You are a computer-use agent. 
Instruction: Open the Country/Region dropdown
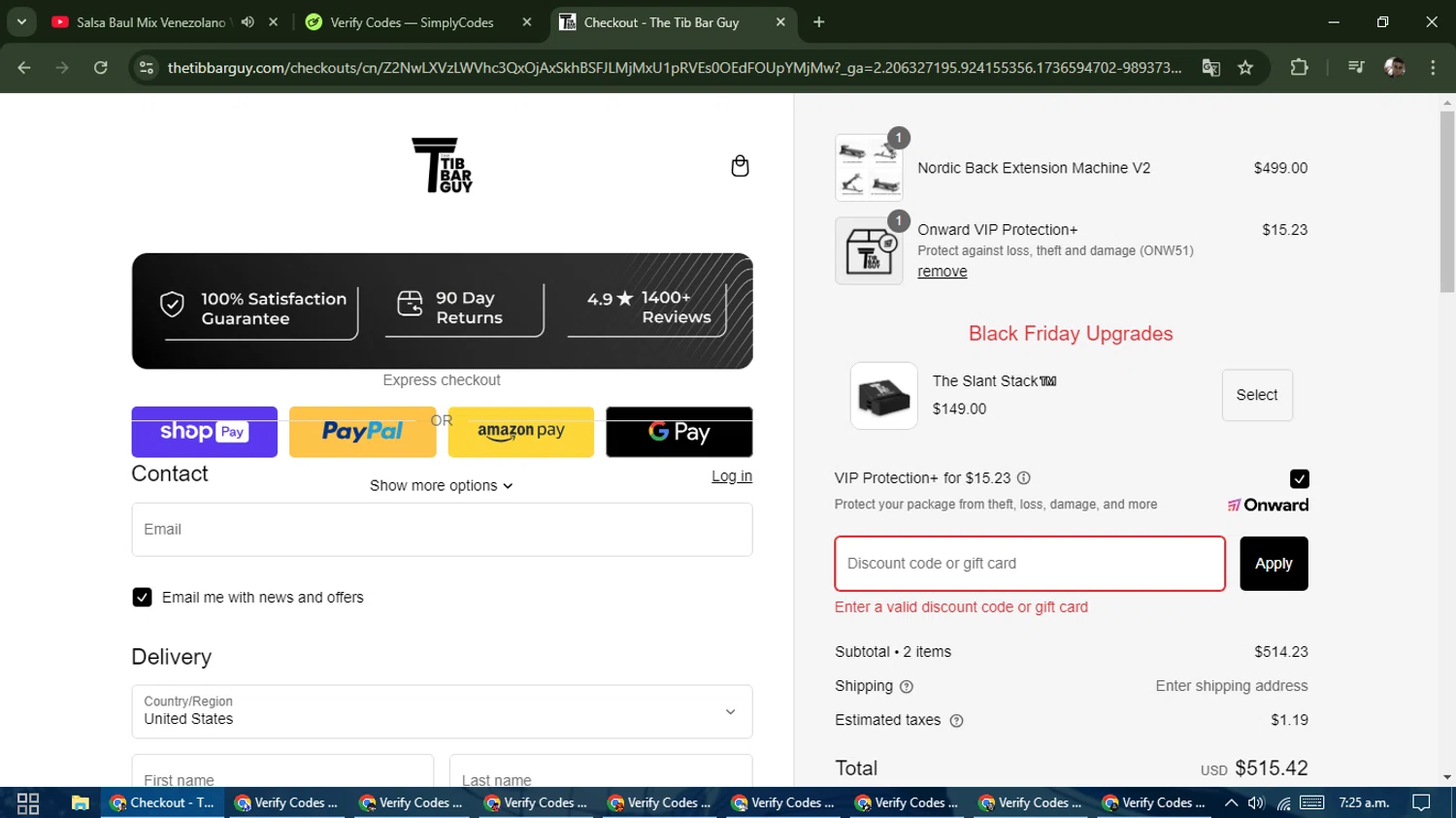(442, 712)
